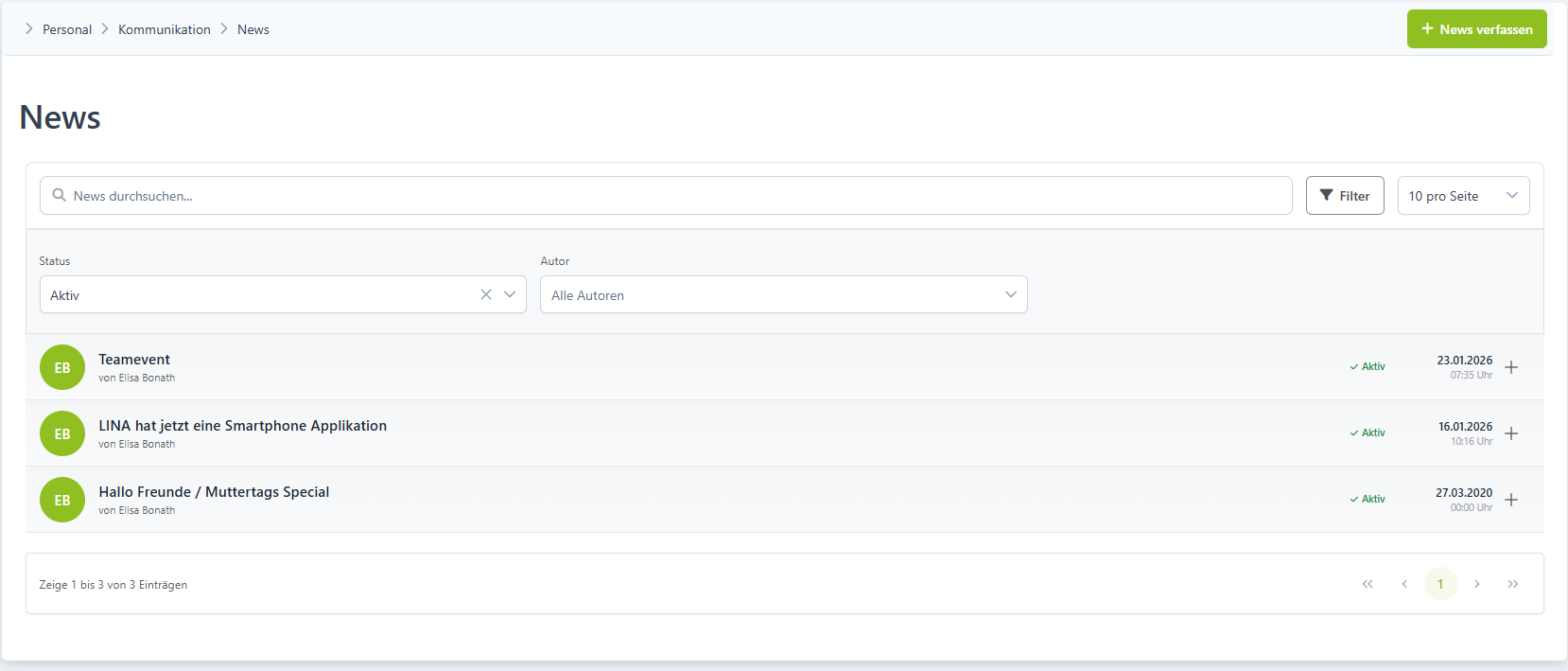The image size is (1568, 671).
Task: Navigate to Personal in breadcrumb
Action: tap(67, 29)
